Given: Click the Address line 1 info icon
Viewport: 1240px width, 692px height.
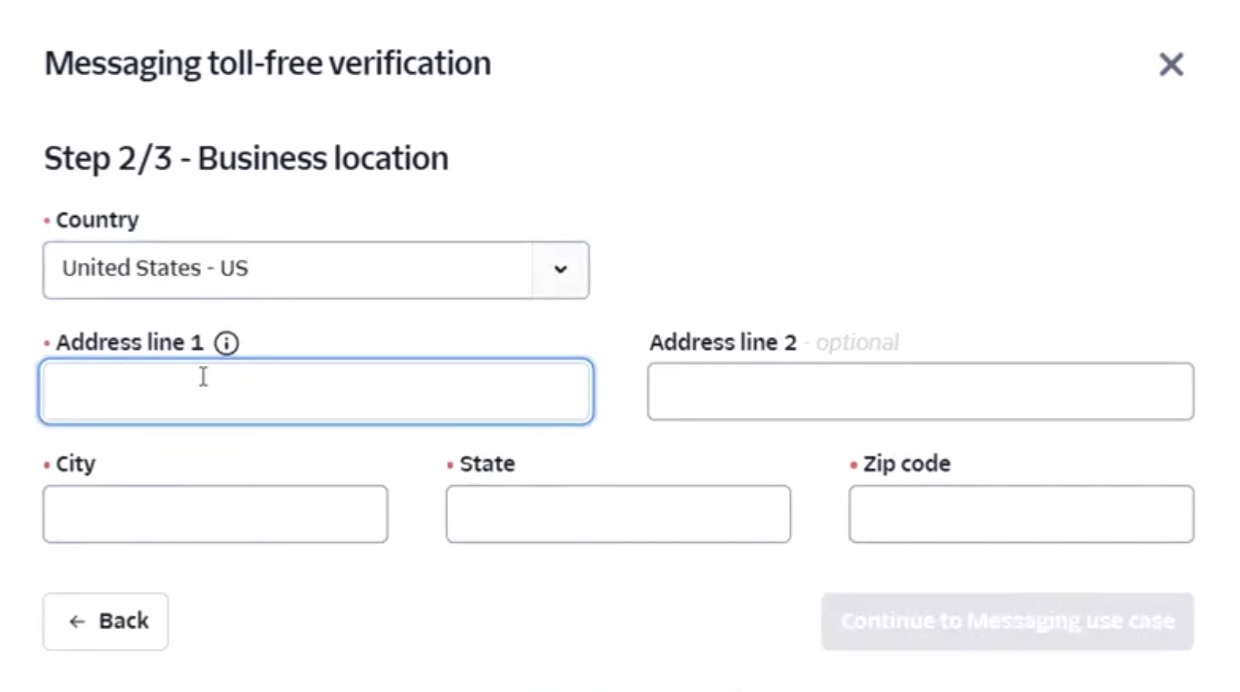Looking at the screenshot, I should [227, 343].
